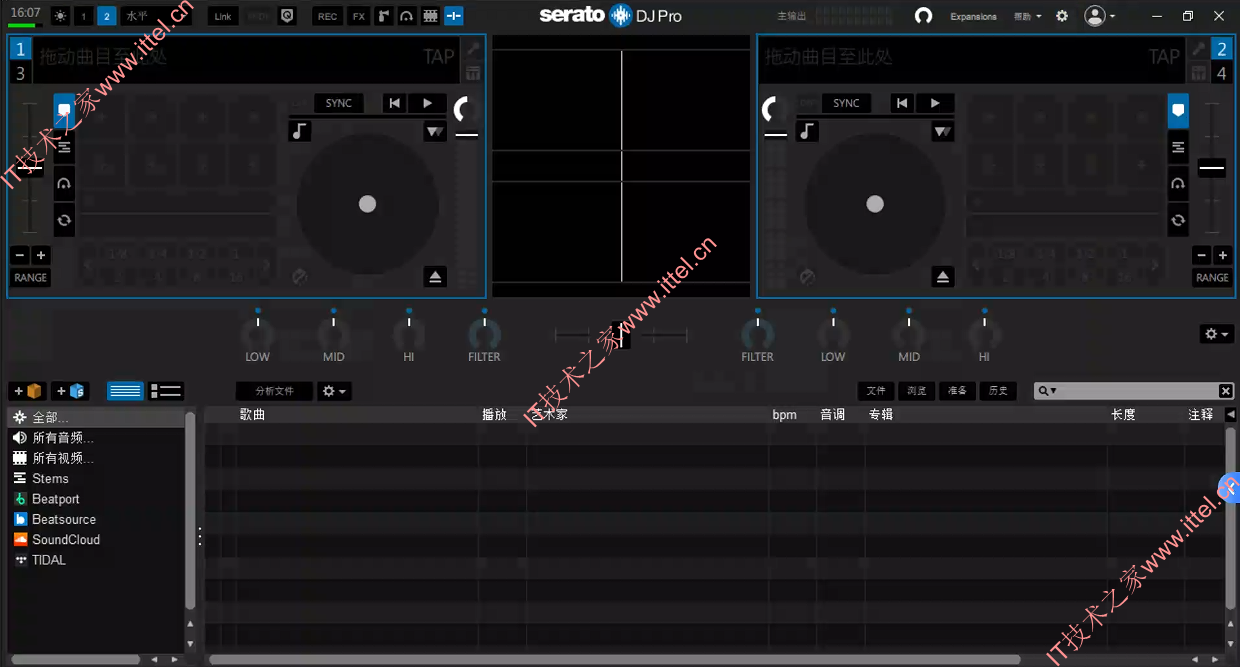This screenshot has width=1240, height=667.
Task: Switch library to album art list view
Action: 166,391
